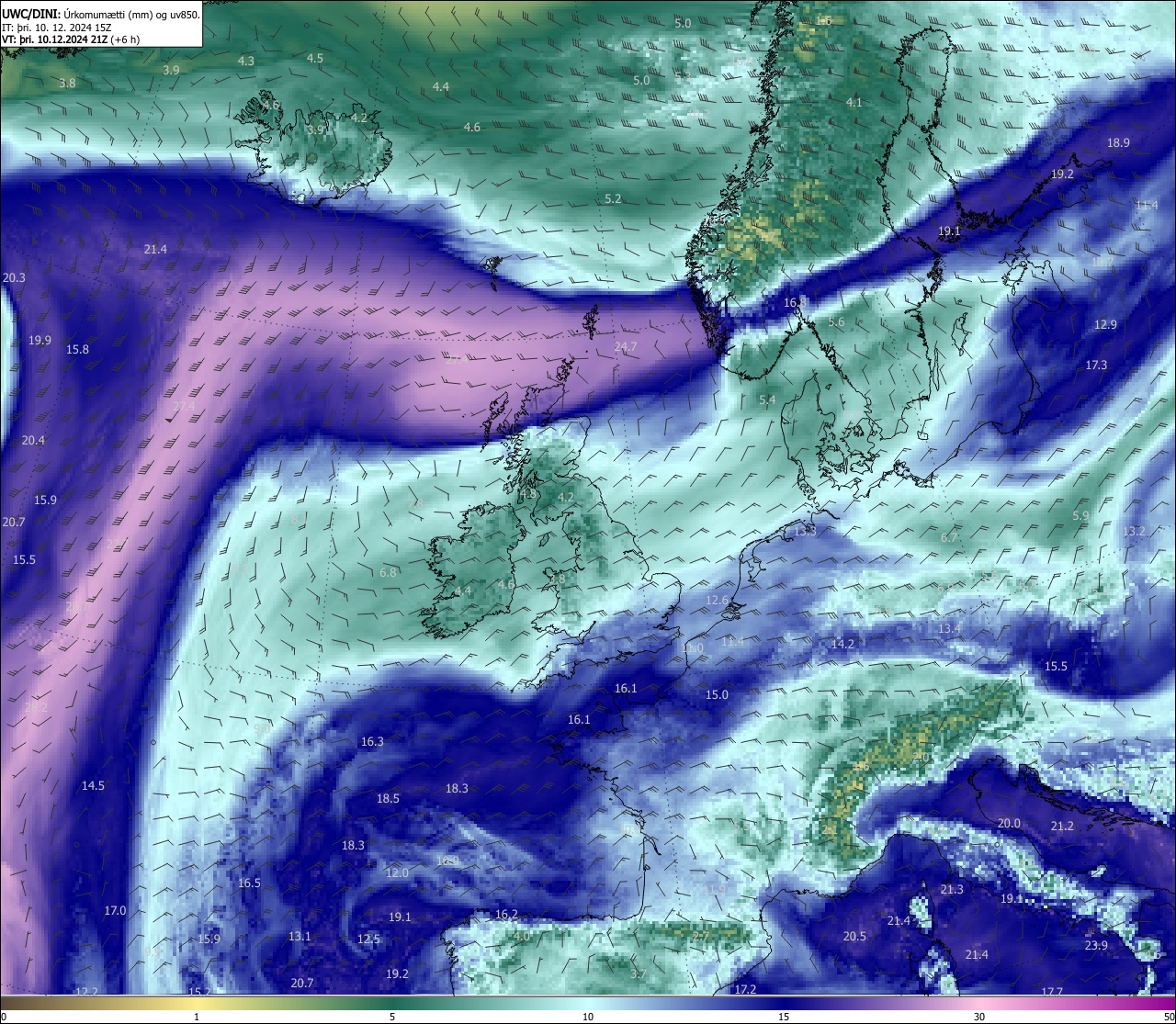Image resolution: width=1176 pixels, height=1024 pixels.
Task: Click the 13.1 value near the bottom left
Action: [300, 937]
